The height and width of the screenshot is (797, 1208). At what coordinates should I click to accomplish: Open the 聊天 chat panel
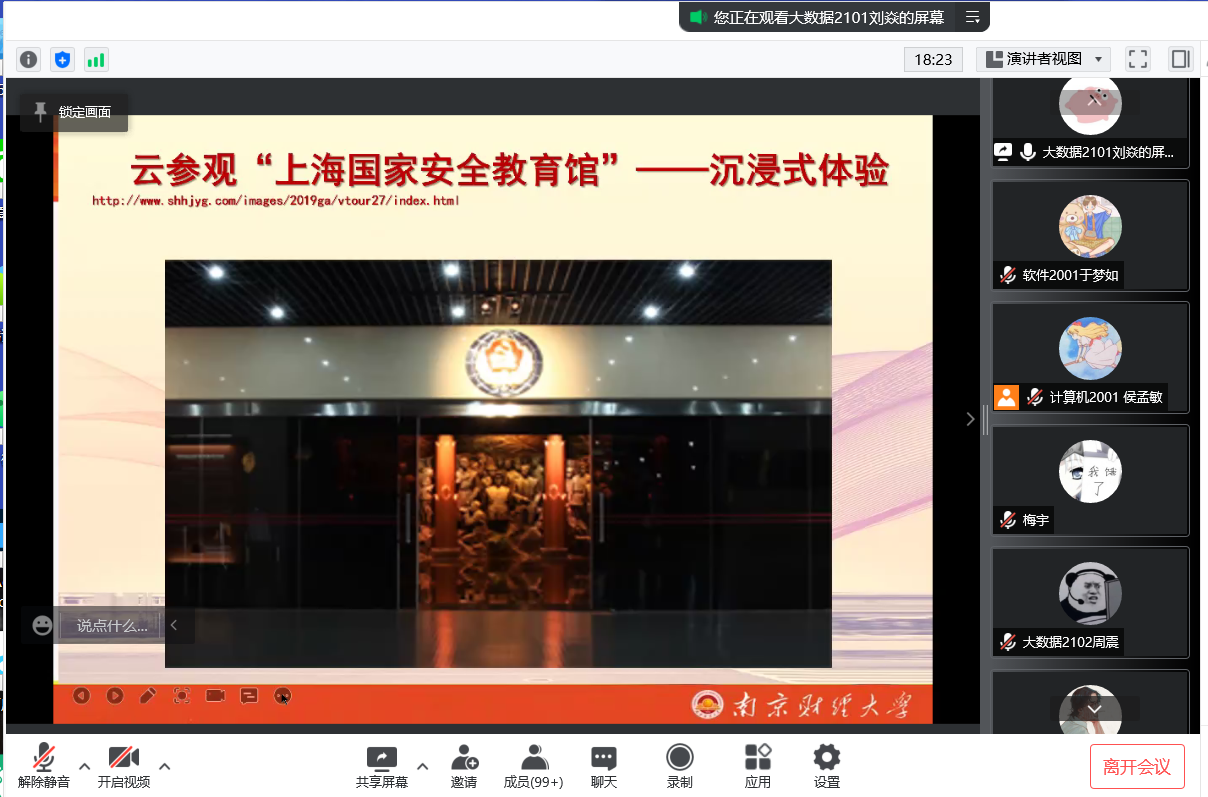pyautogui.click(x=603, y=766)
